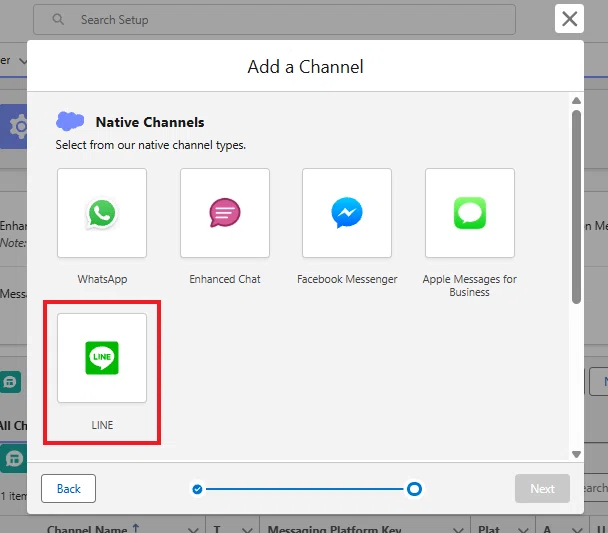Select Apple Messages for Business tile

(470, 213)
